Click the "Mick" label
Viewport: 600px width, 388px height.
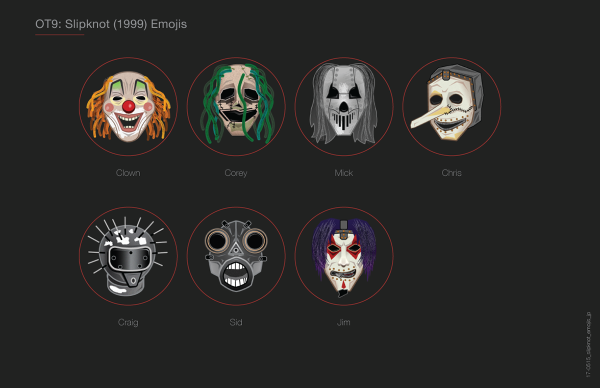[344, 173]
